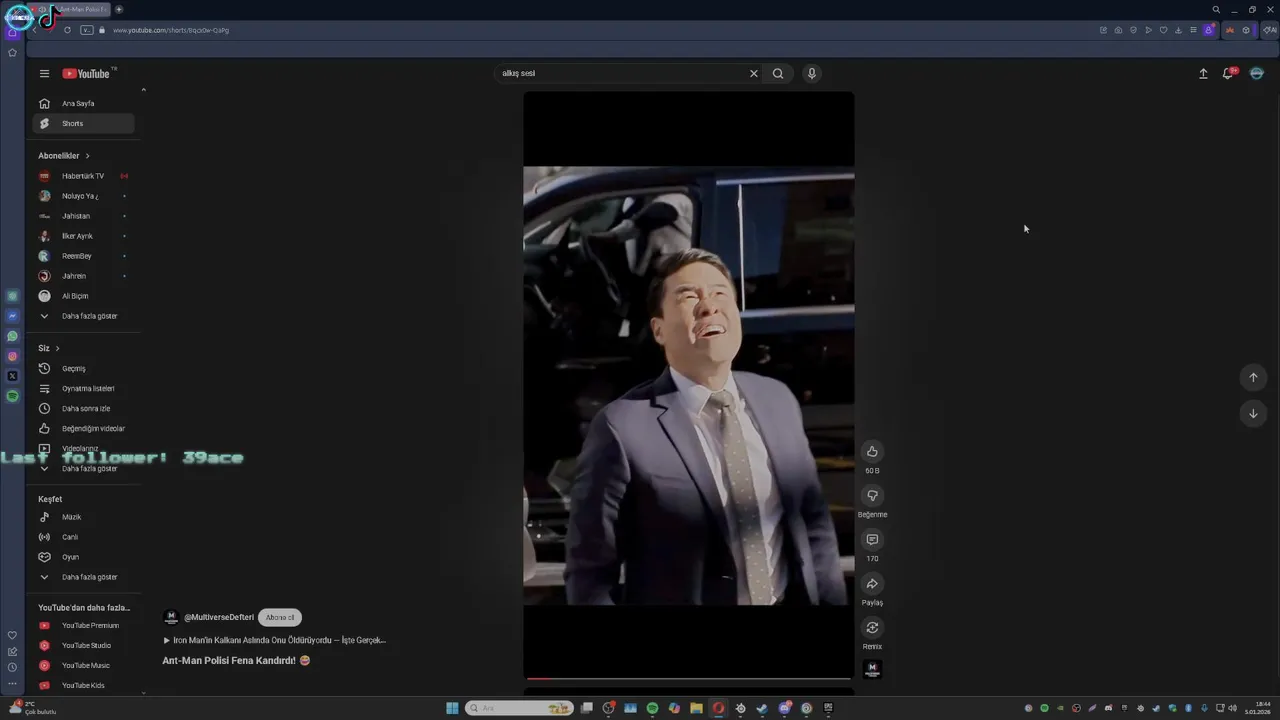Open YouTube Studio link

pyautogui.click(x=83, y=645)
